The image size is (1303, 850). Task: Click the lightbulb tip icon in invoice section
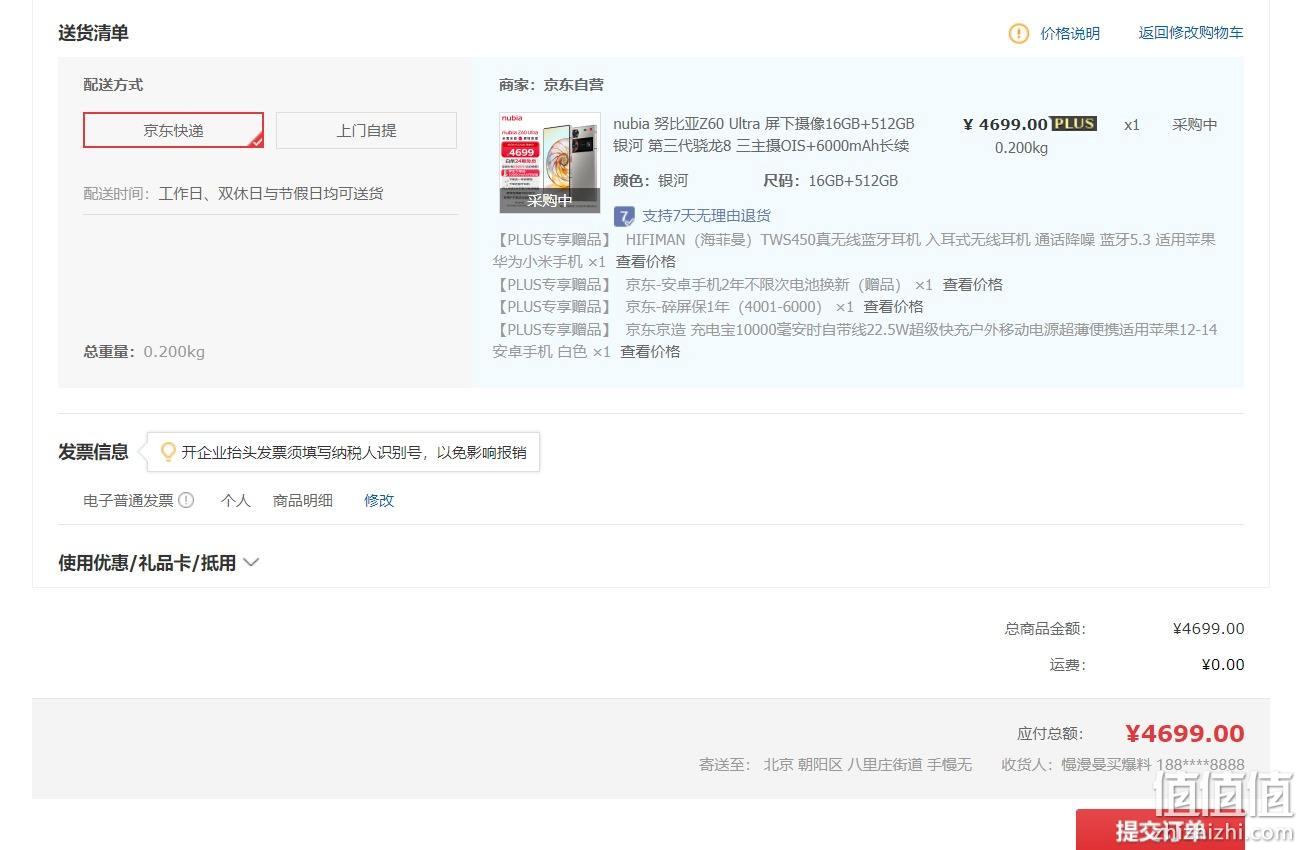click(168, 452)
